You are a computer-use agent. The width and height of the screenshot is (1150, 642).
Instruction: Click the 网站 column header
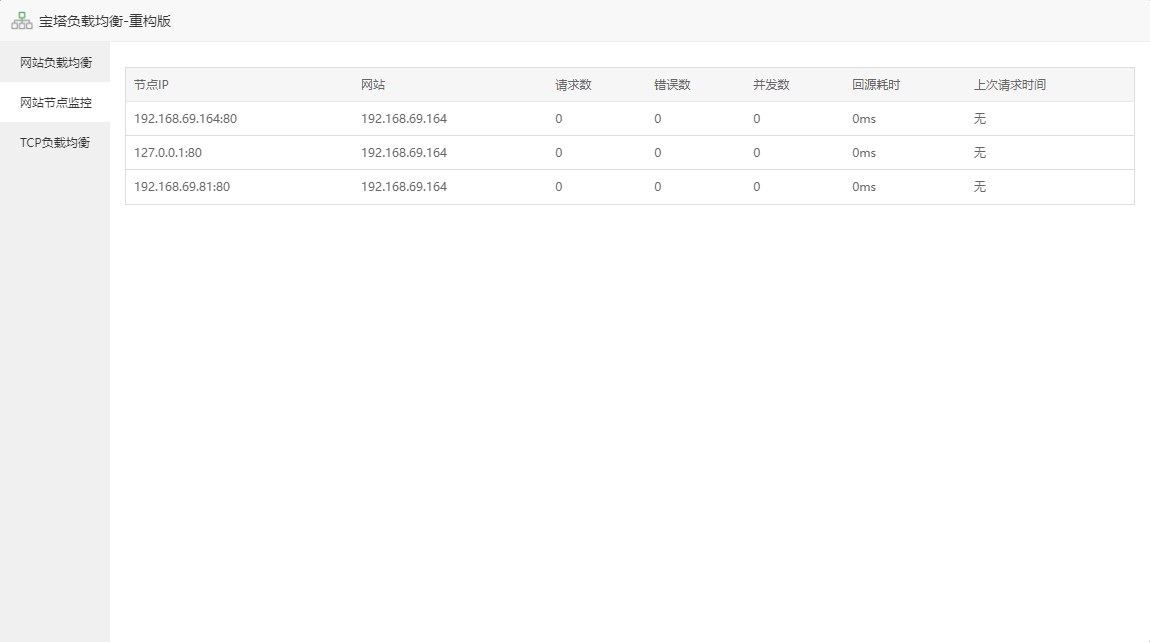click(x=373, y=84)
